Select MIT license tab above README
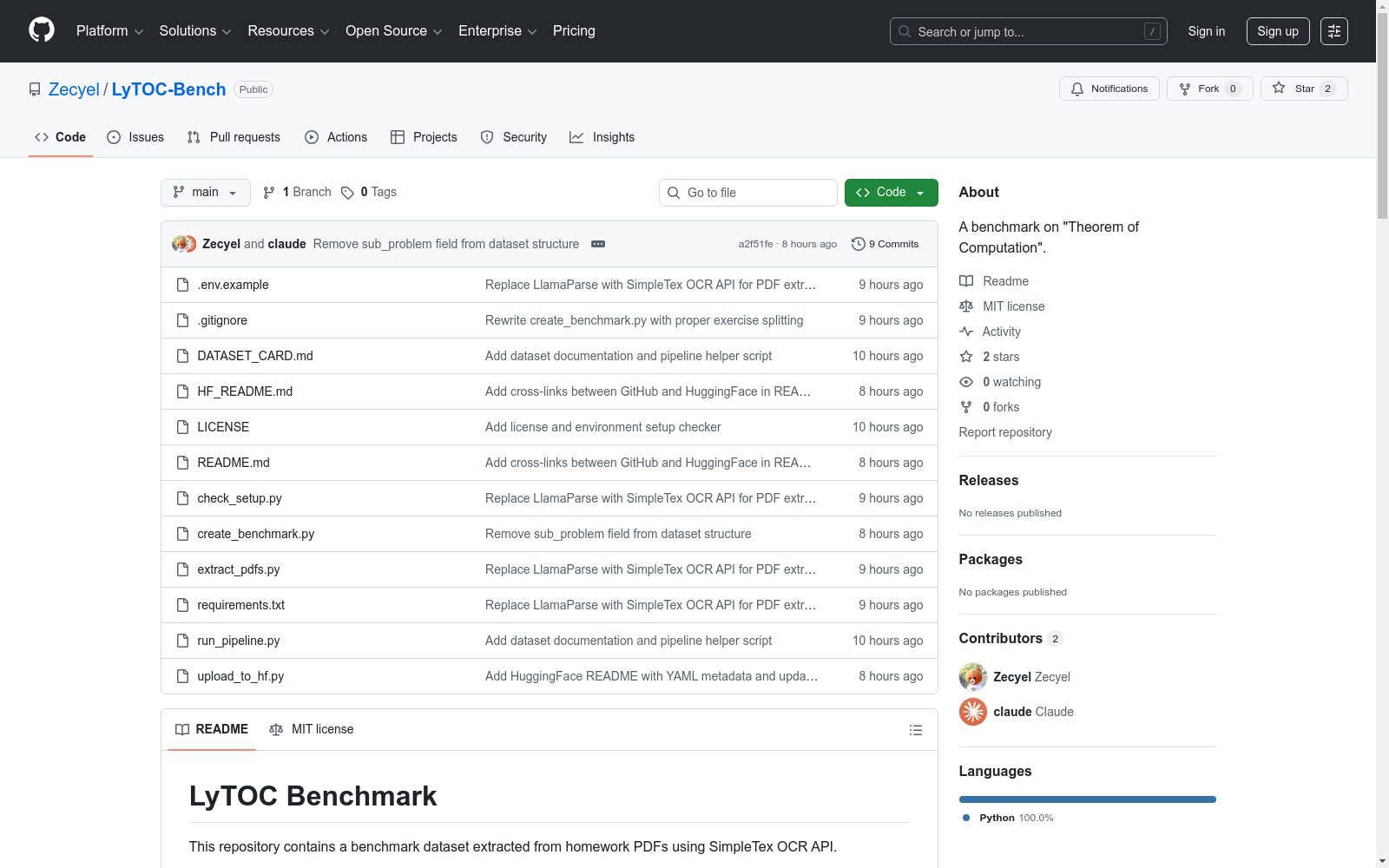This screenshot has width=1389, height=868. 312,730
